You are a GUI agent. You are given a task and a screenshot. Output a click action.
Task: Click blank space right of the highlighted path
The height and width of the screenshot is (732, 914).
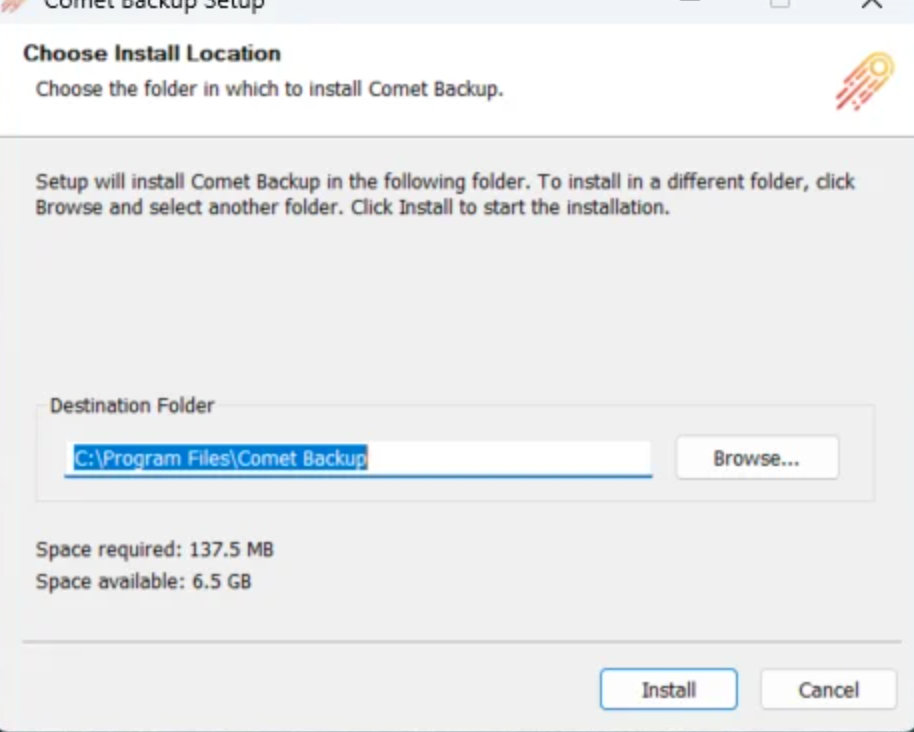510,458
